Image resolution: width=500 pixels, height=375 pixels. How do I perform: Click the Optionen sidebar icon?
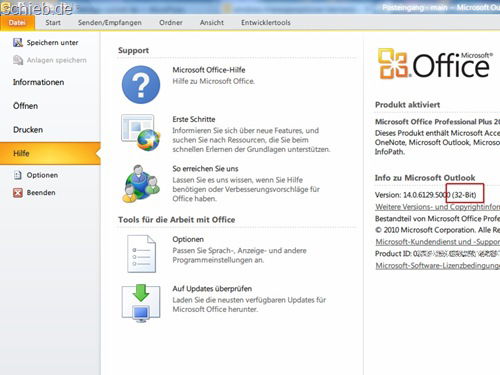(18, 175)
